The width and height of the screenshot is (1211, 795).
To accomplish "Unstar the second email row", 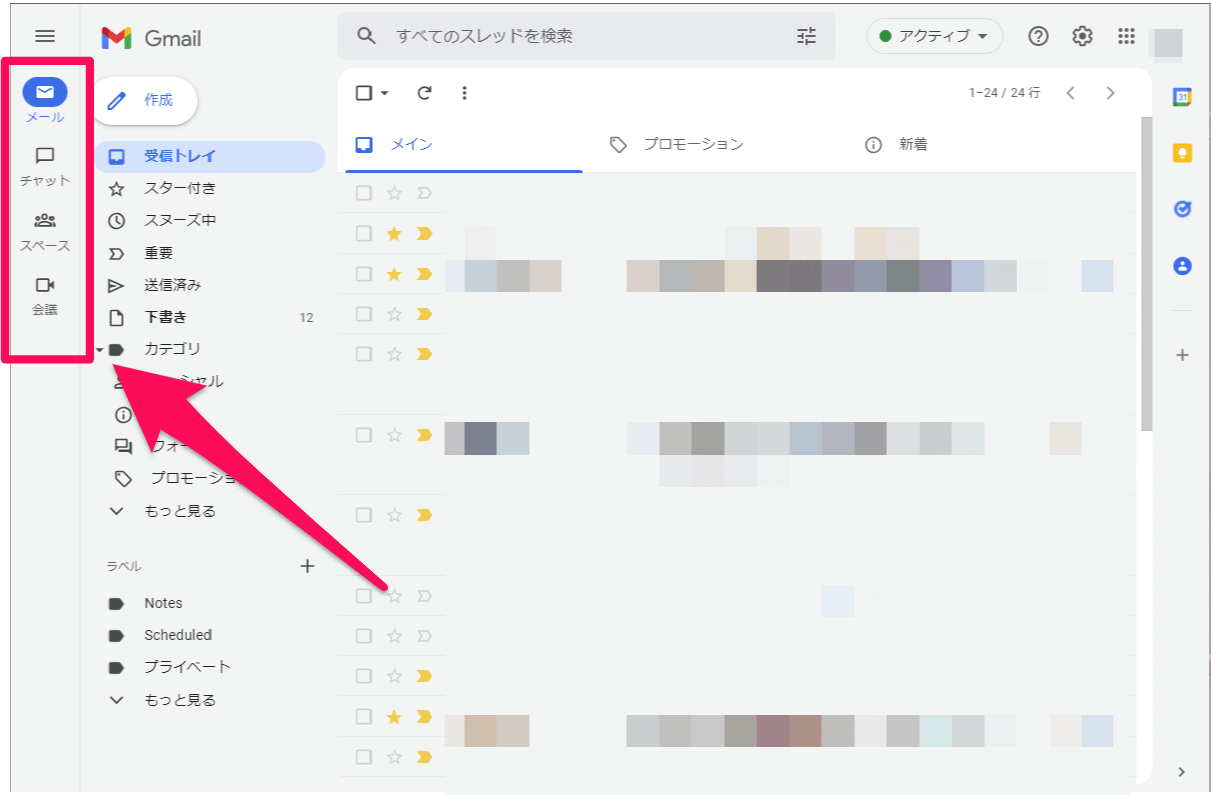I will 394,233.
